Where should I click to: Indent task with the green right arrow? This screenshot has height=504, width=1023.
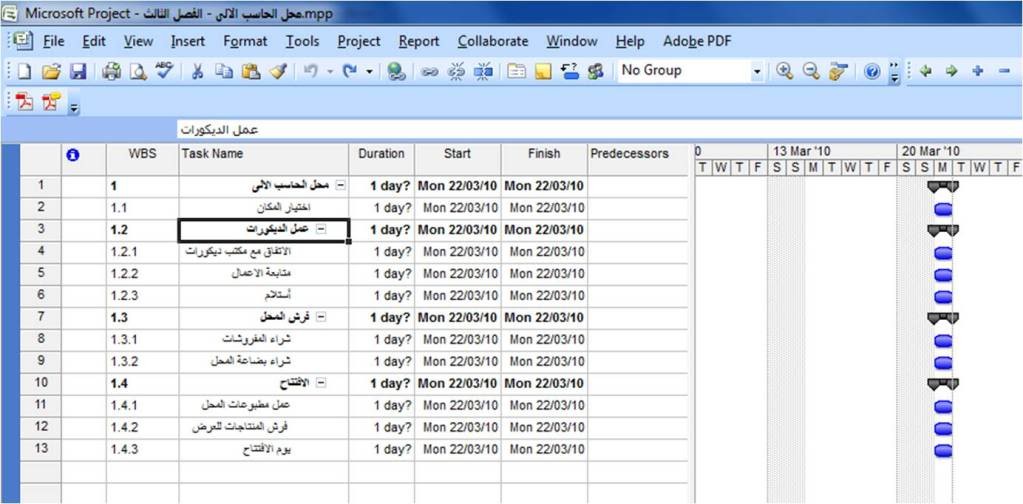tap(951, 71)
